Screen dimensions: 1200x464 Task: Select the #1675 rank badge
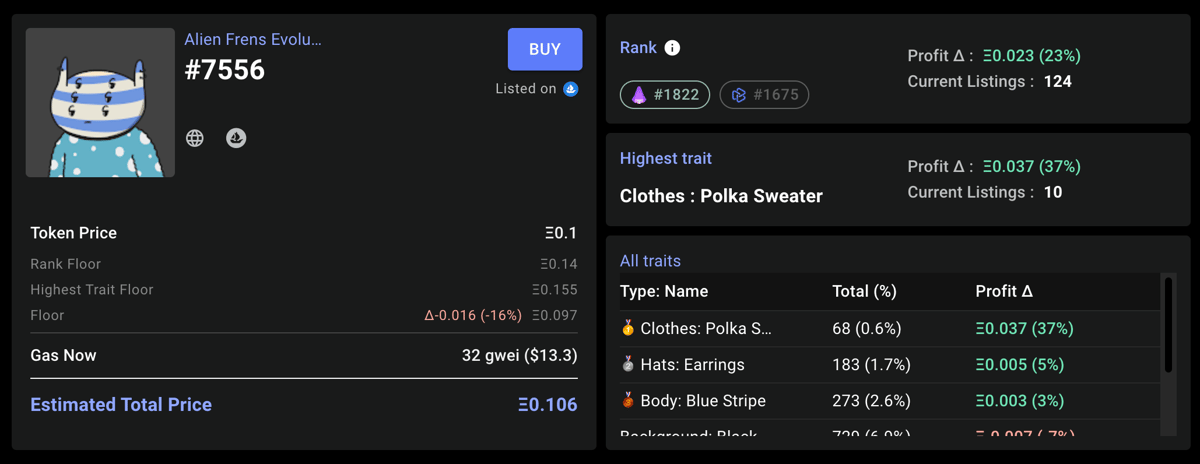coord(765,95)
